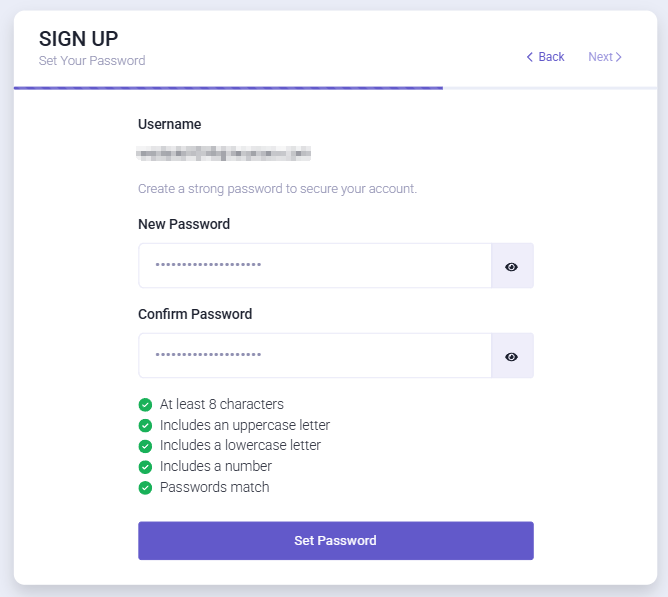This screenshot has width=668, height=597.
Task: Click the SIGN UP heading
Action: point(78,39)
